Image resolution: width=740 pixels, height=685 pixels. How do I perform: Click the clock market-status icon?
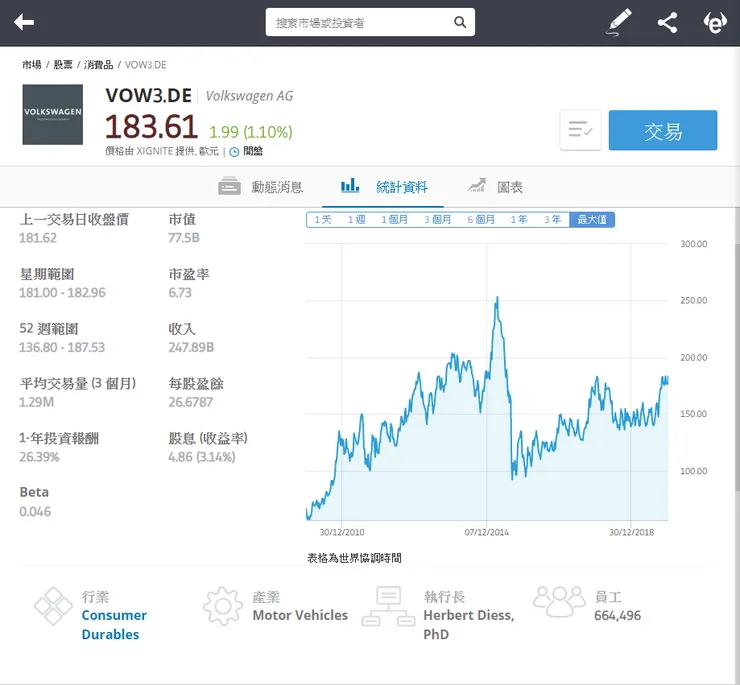234,152
